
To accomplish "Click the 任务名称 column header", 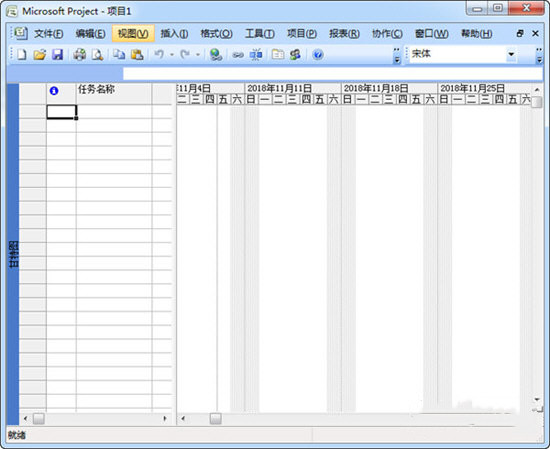I will pyautogui.click(x=114, y=94).
